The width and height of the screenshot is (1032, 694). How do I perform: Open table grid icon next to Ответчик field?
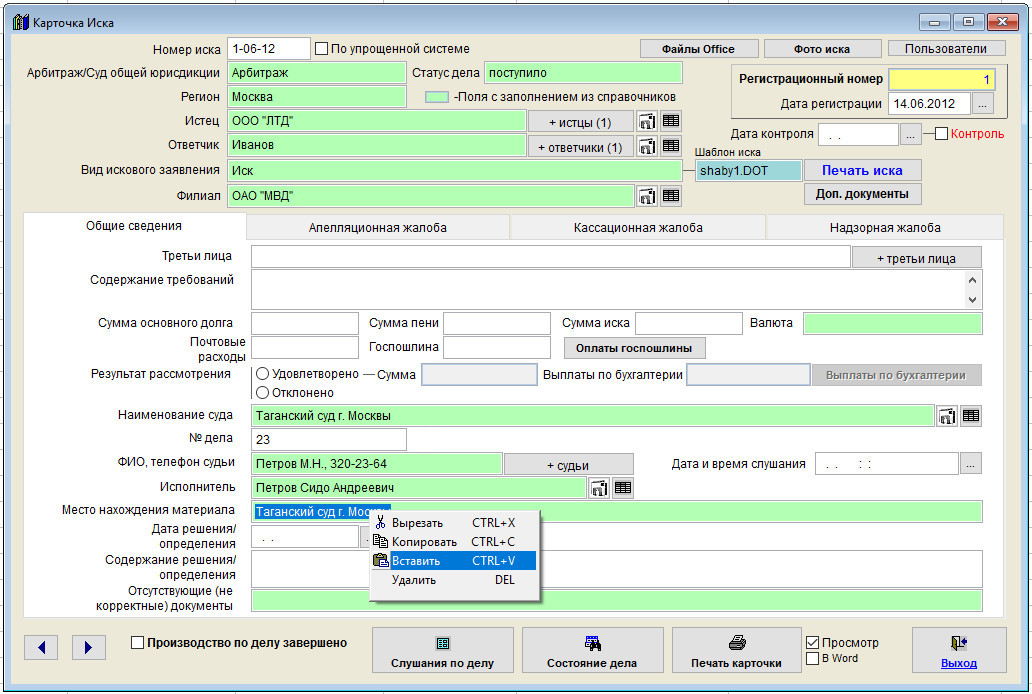[x=671, y=146]
